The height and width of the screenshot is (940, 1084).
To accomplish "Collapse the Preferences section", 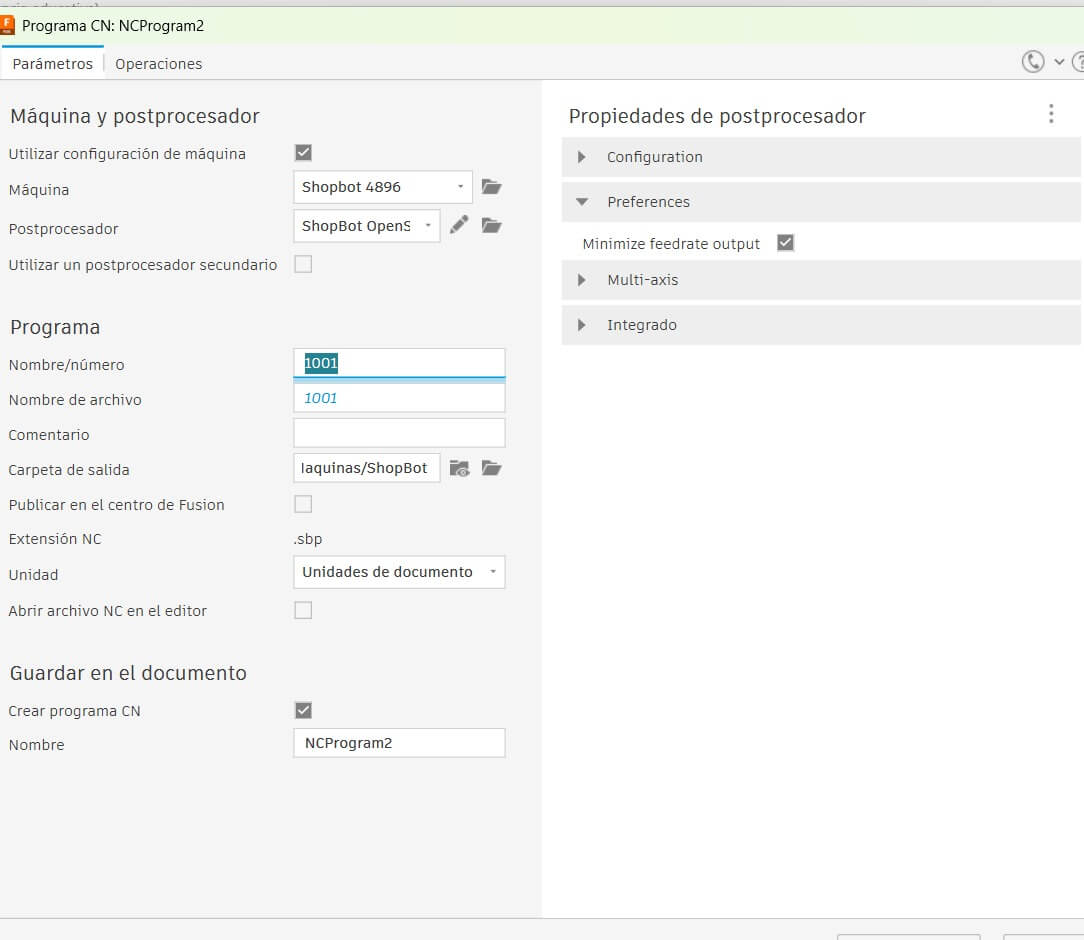I will (x=821, y=202).
